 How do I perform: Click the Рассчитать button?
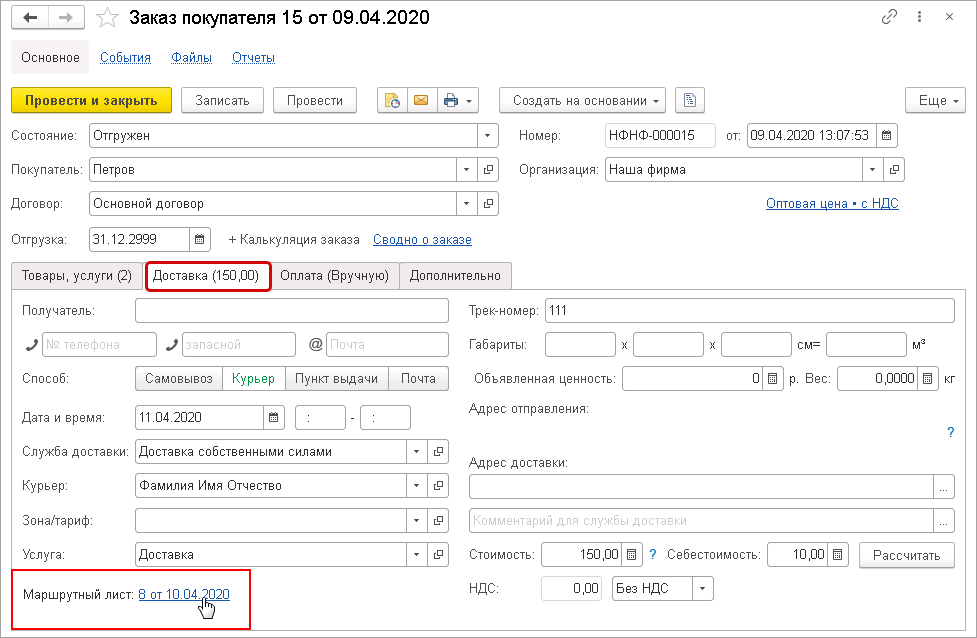[x=907, y=554]
